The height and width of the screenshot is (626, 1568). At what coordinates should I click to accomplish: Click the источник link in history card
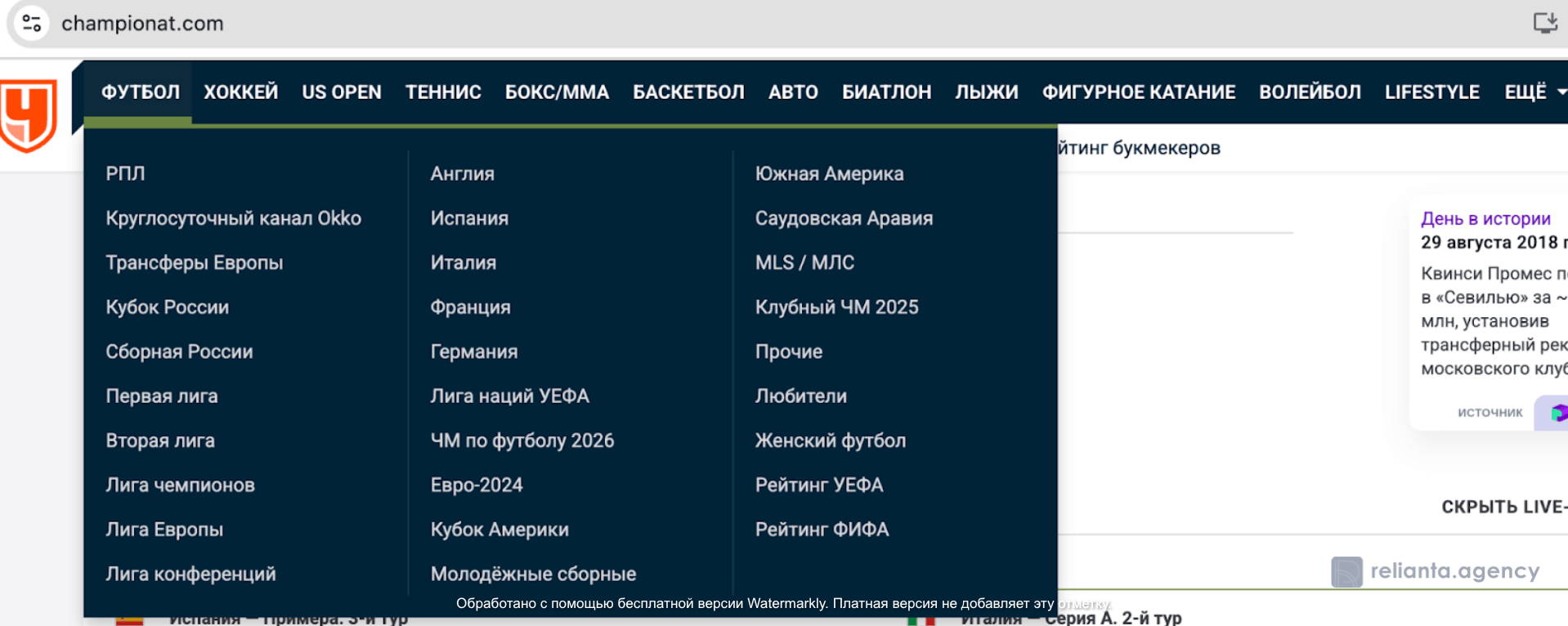(1490, 413)
